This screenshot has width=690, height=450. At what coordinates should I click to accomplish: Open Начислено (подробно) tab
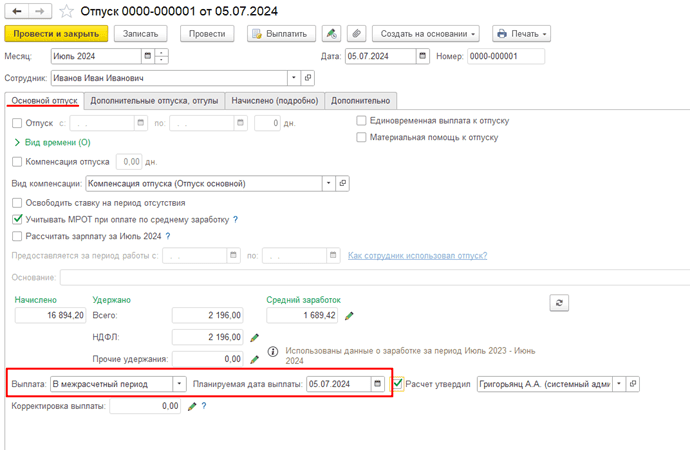point(275,101)
